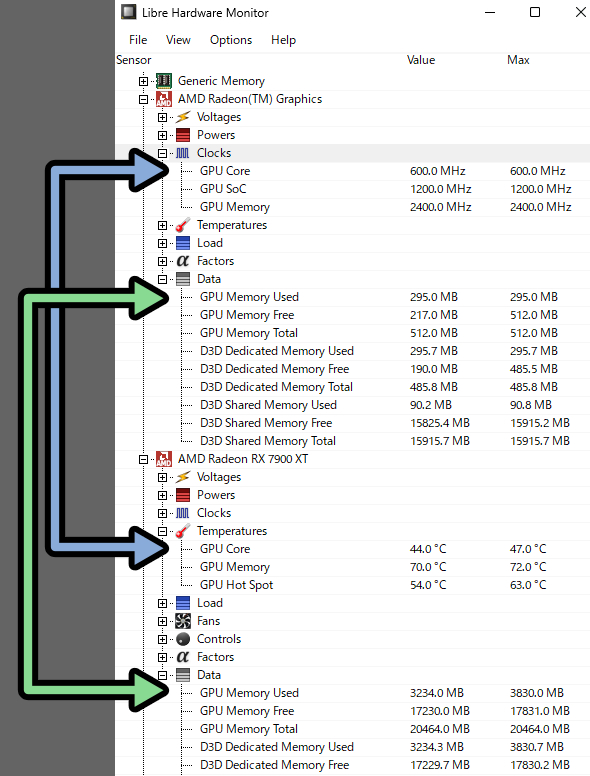Collapse the highlighted Clocks node
The image size is (590, 776).
[162, 153]
